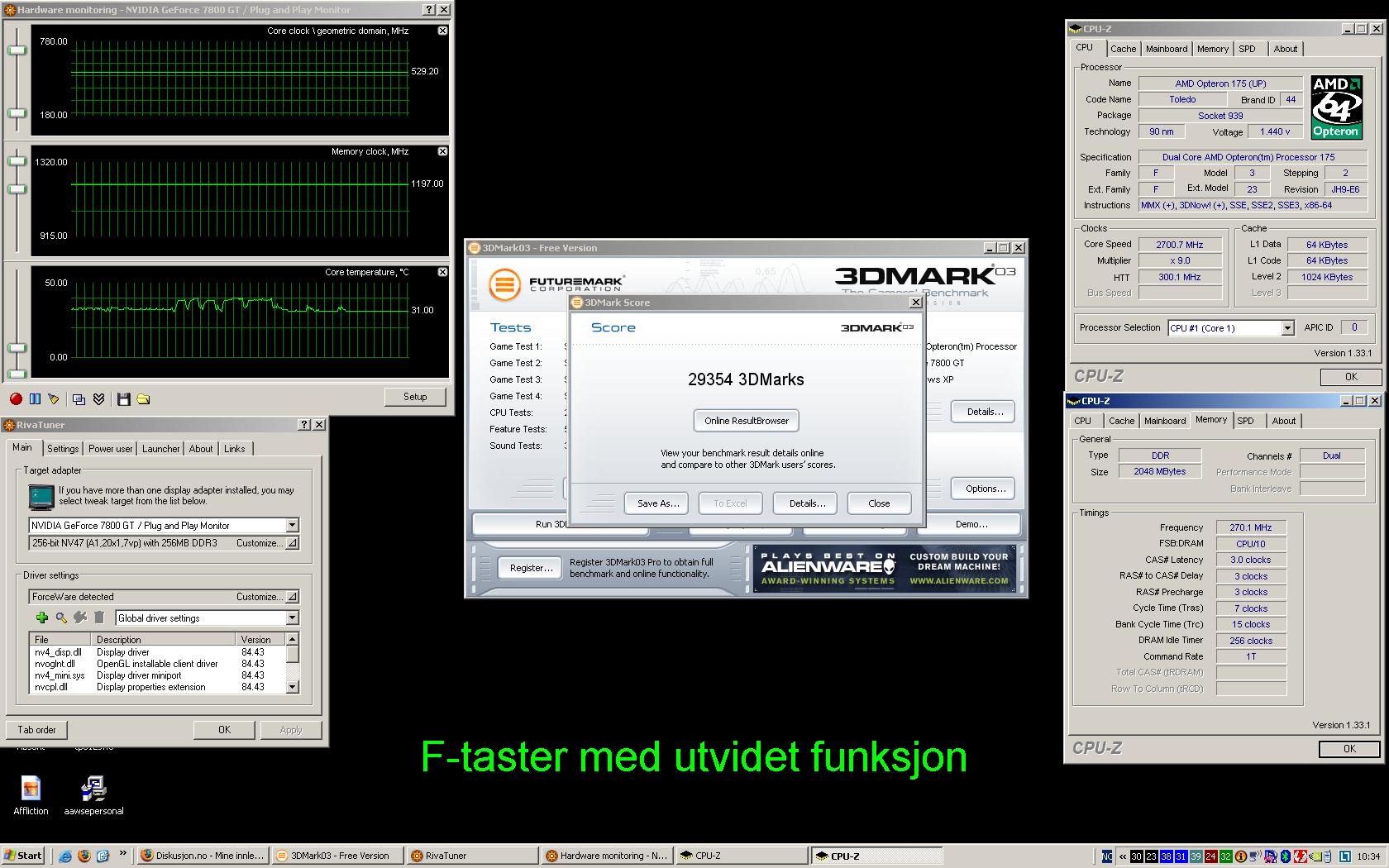Click the help question button in RivaTuner title
The width and height of the screenshot is (1389, 868).
304,424
